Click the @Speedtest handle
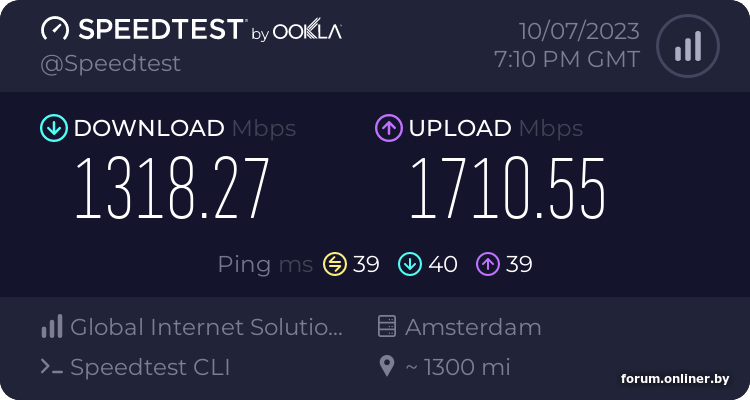 point(110,63)
